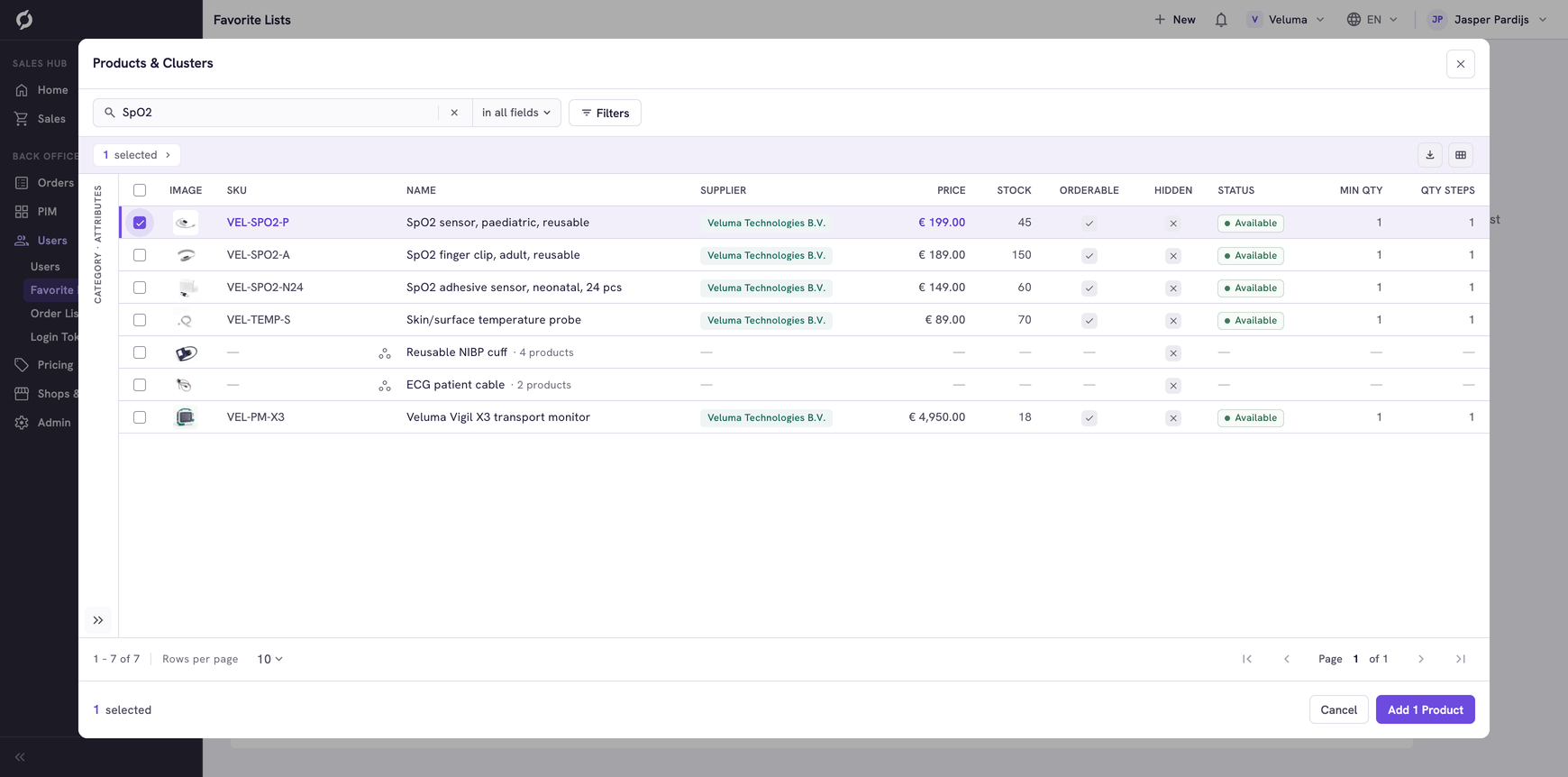Click the search magnifier icon
This screenshot has width=1568, height=777.
(110, 113)
